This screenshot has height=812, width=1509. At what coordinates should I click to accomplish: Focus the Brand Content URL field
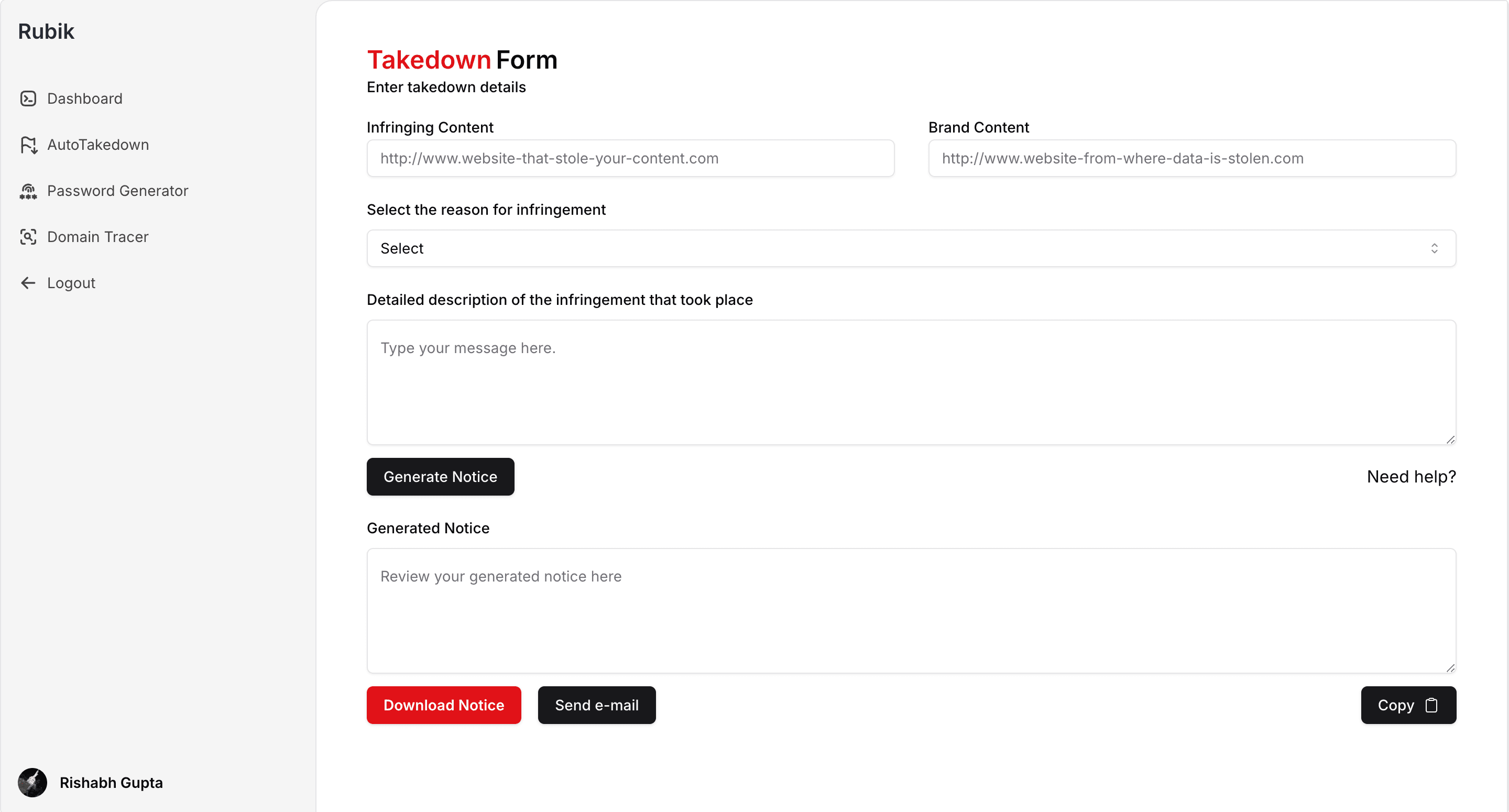[1191, 158]
